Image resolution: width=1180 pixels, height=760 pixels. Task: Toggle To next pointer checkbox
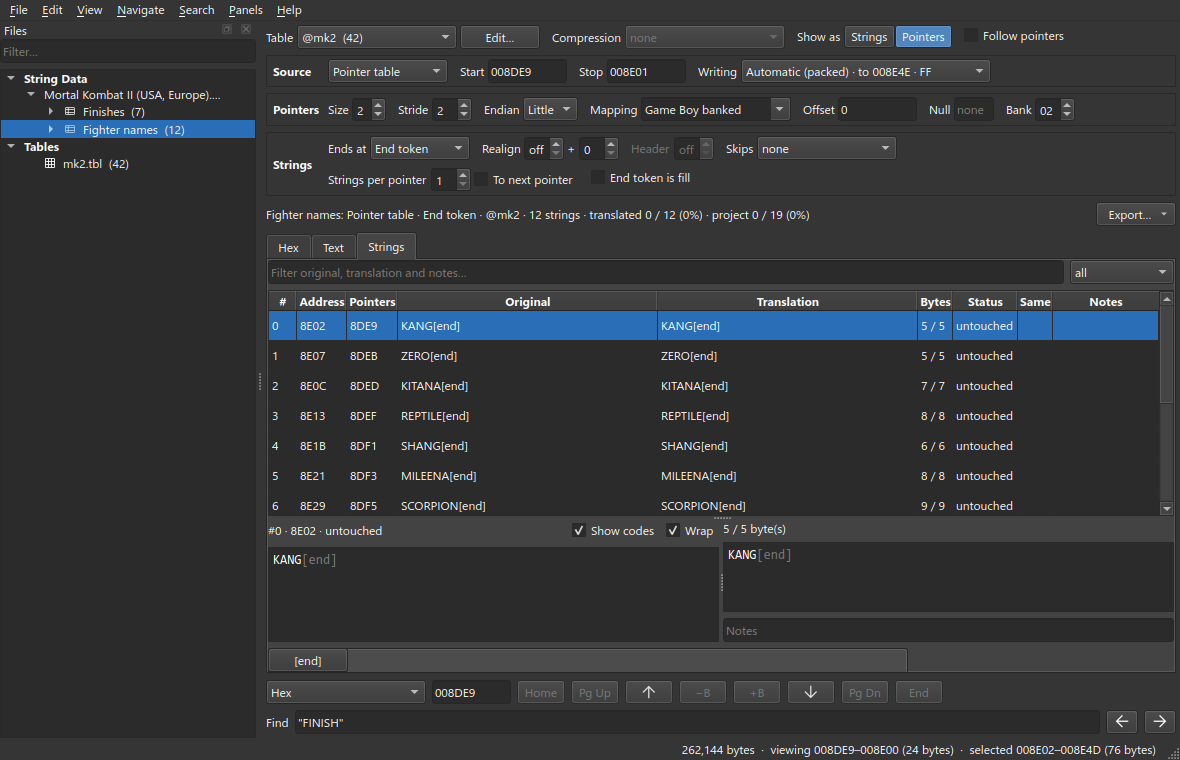(x=481, y=179)
